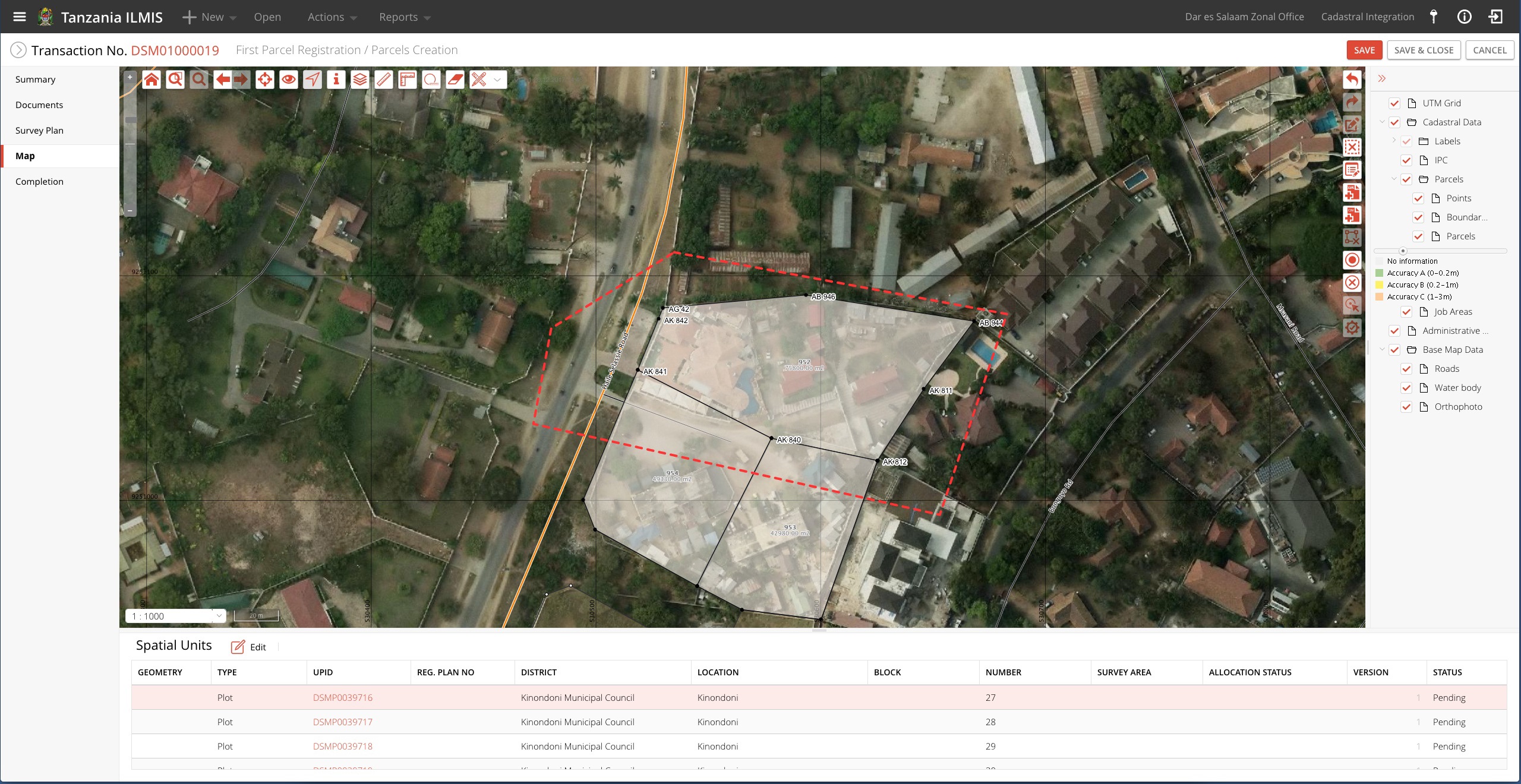Open the map scale 1:1000 dropdown

pos(219,616)
